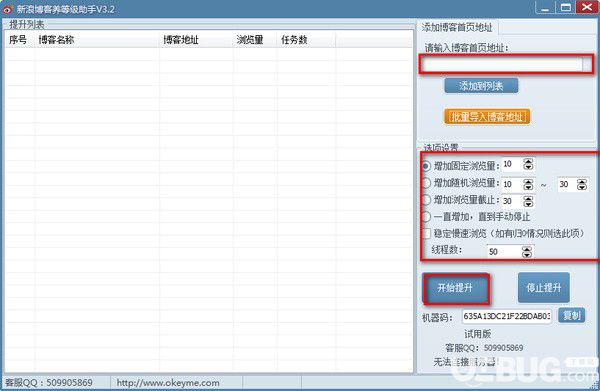
Task: Select the 一直增加，直到手动停止 radio option
Action: click(x=426, y=217)
